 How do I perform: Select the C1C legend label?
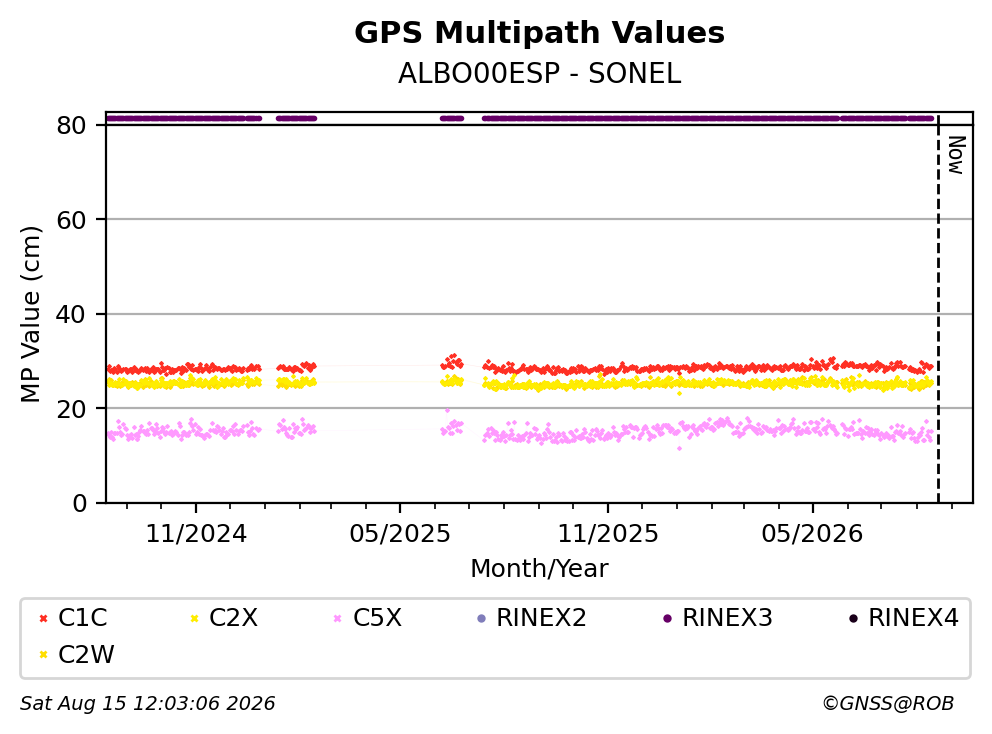82,618
